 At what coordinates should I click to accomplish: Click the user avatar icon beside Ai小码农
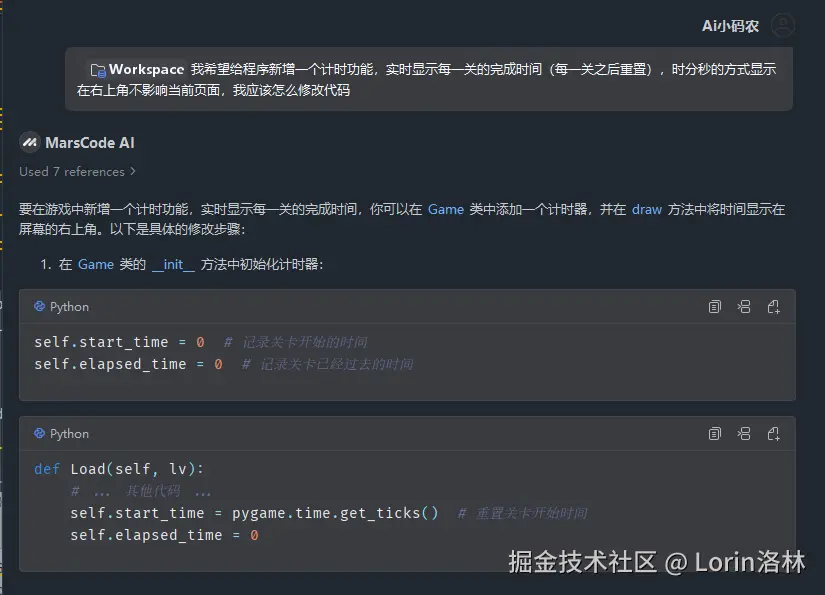tap(783, 25)
